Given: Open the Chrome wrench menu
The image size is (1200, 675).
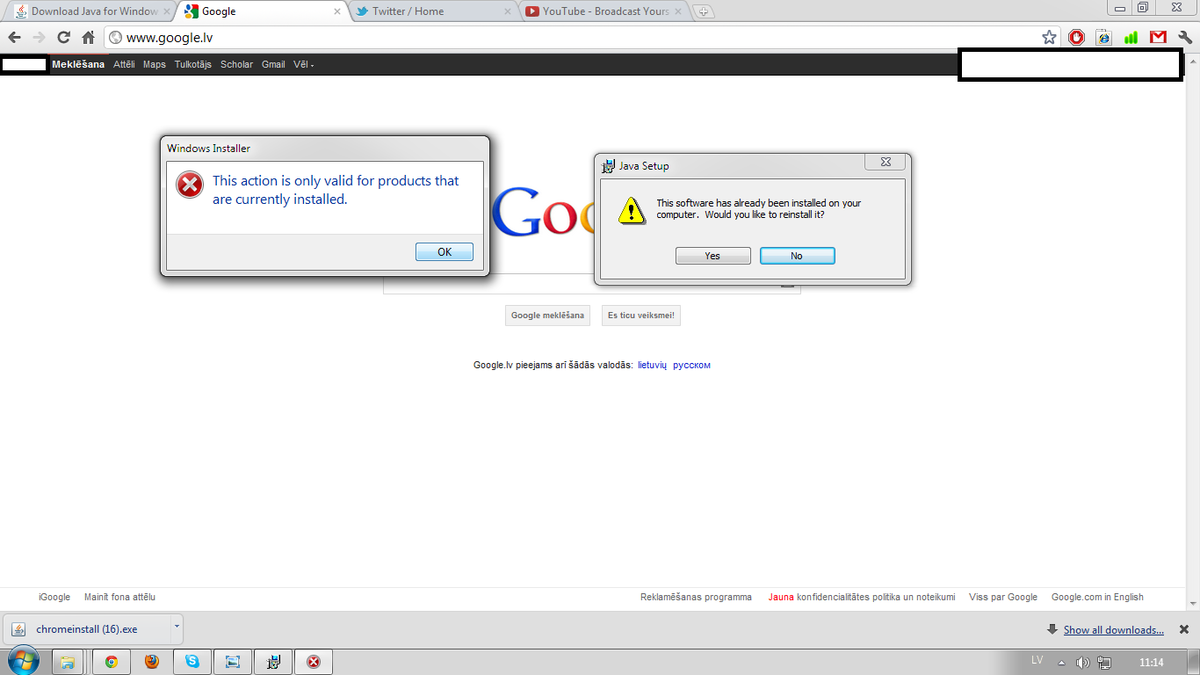Looking at the screenshot, I should point(1185,38).
